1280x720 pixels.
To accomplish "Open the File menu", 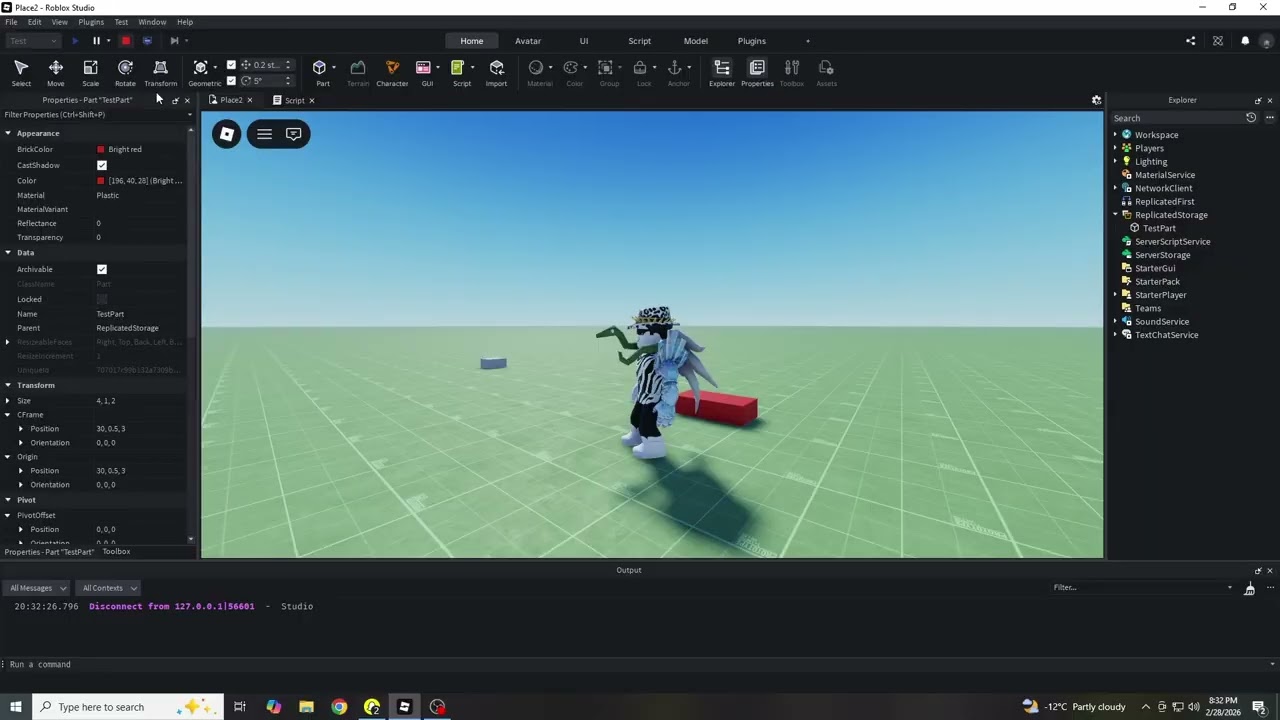I will (11, 22).
